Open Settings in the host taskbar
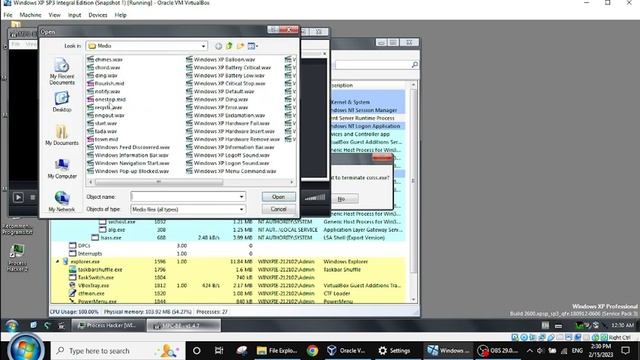 pyautogui.click(x=394, y=351)
